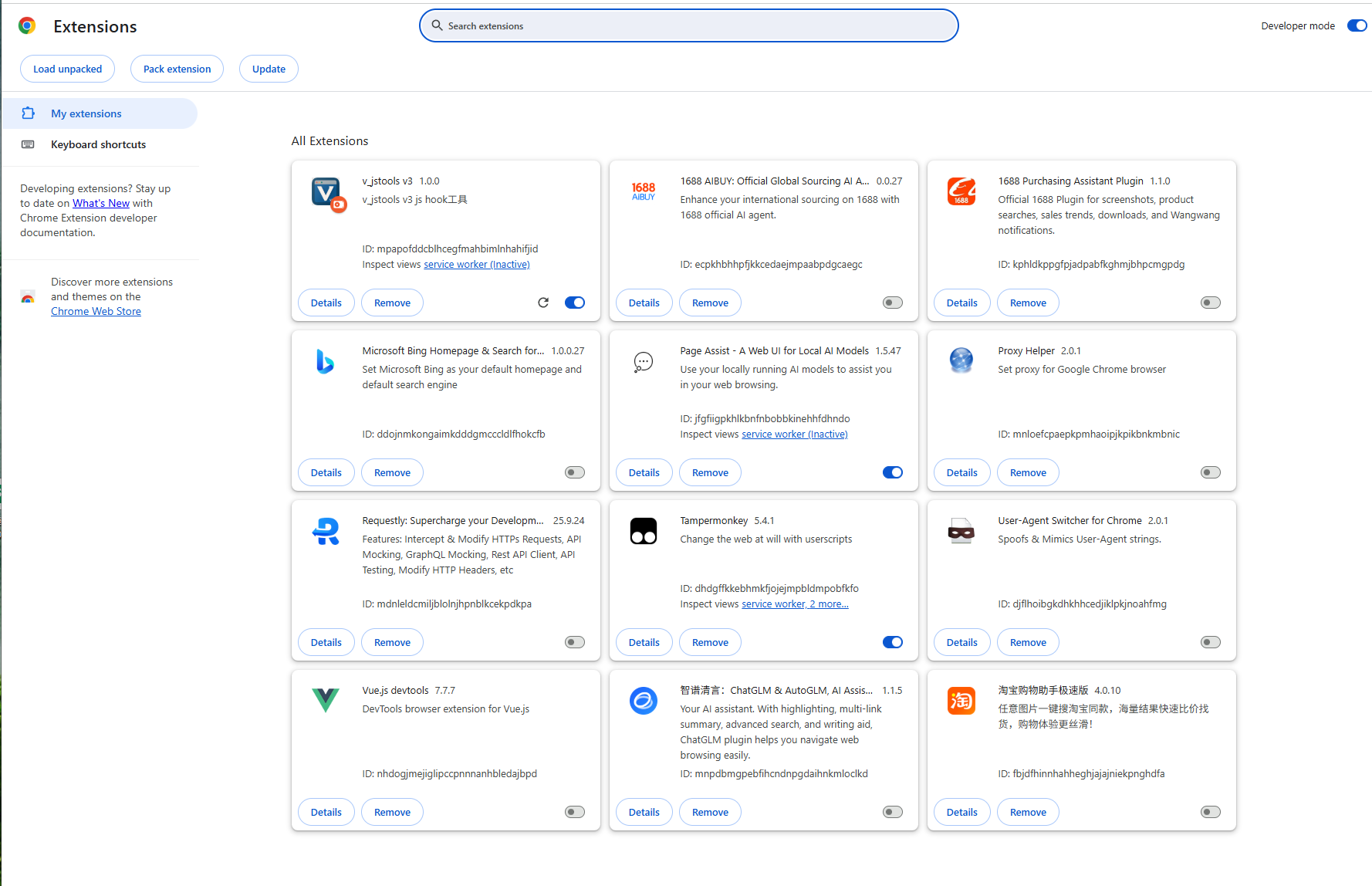Click the Update button
Image resolution: width=1372 pixels, height=886 pixels.
(269, 69)
